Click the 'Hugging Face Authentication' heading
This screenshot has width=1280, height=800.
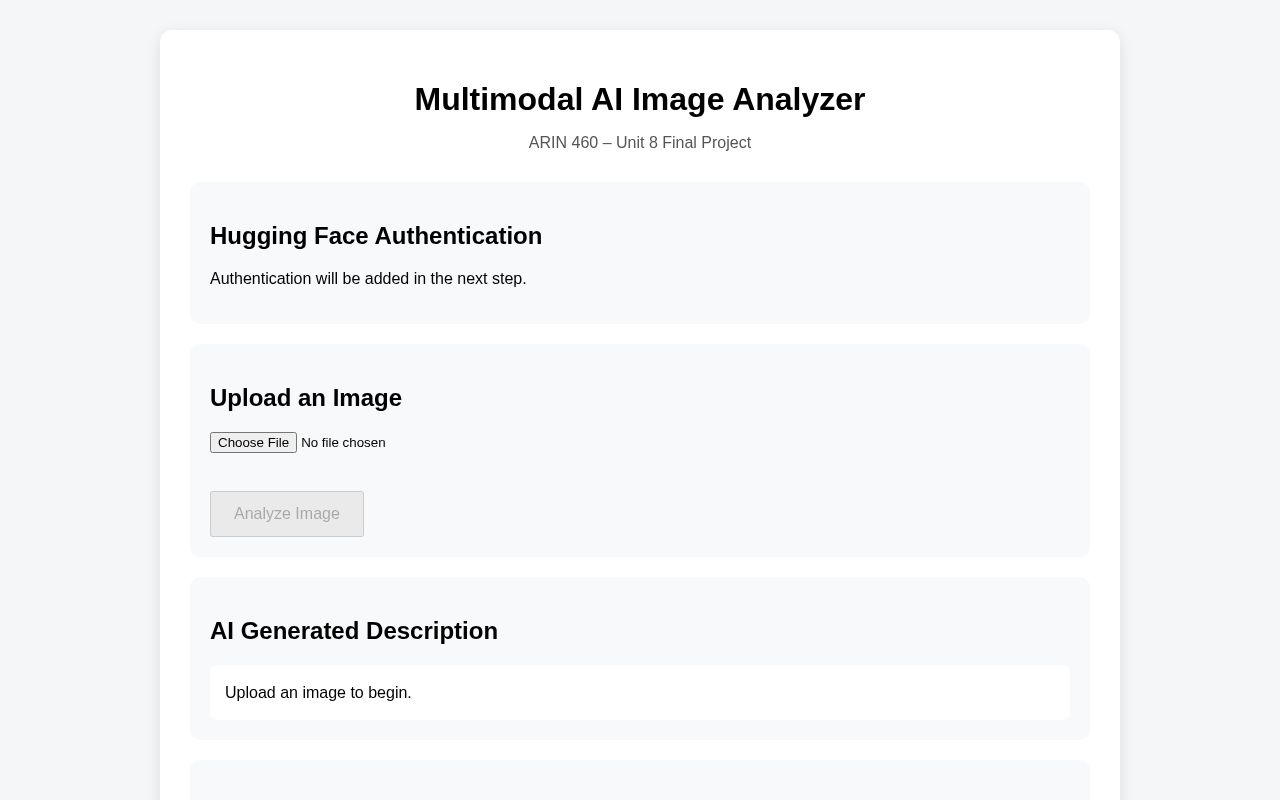tap(376, 236)
